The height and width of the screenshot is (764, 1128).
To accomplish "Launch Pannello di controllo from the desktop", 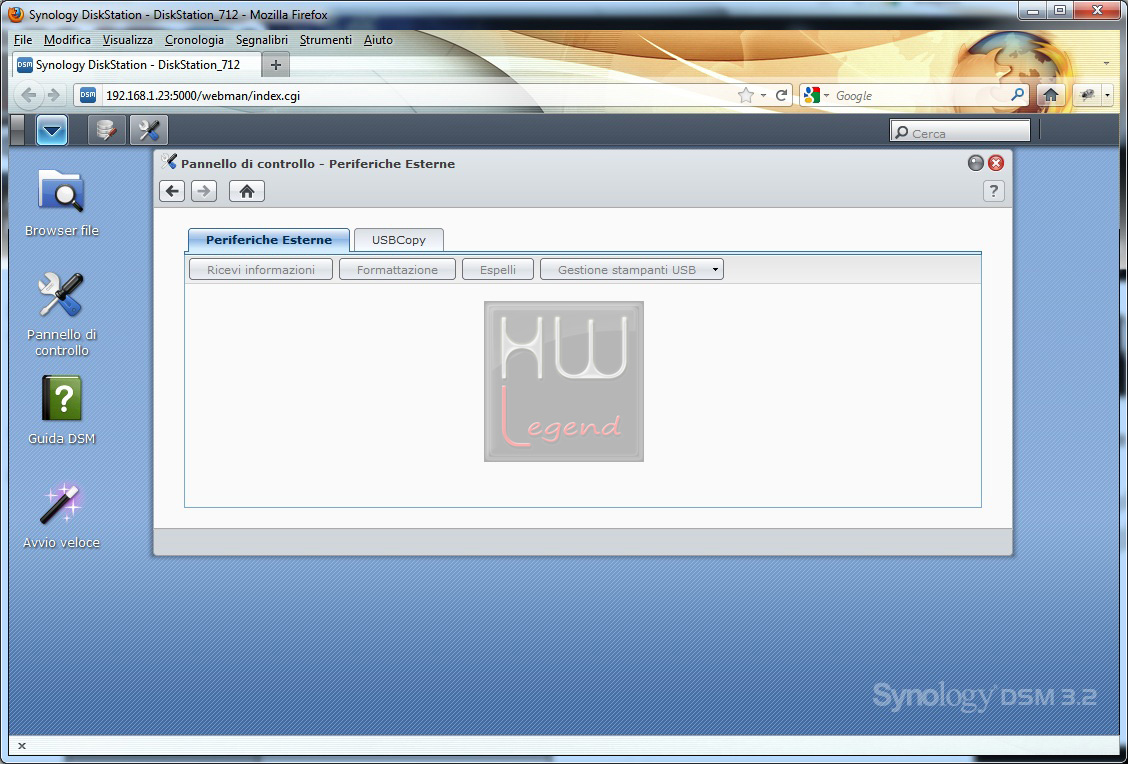I will coord(62,314).
